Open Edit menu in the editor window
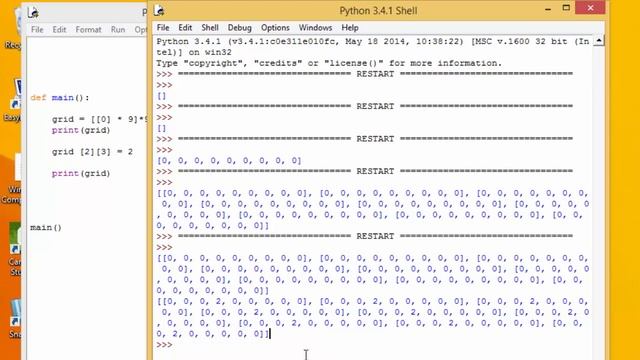The width and height of the screenshot is (640, 360). click(59, 30)
